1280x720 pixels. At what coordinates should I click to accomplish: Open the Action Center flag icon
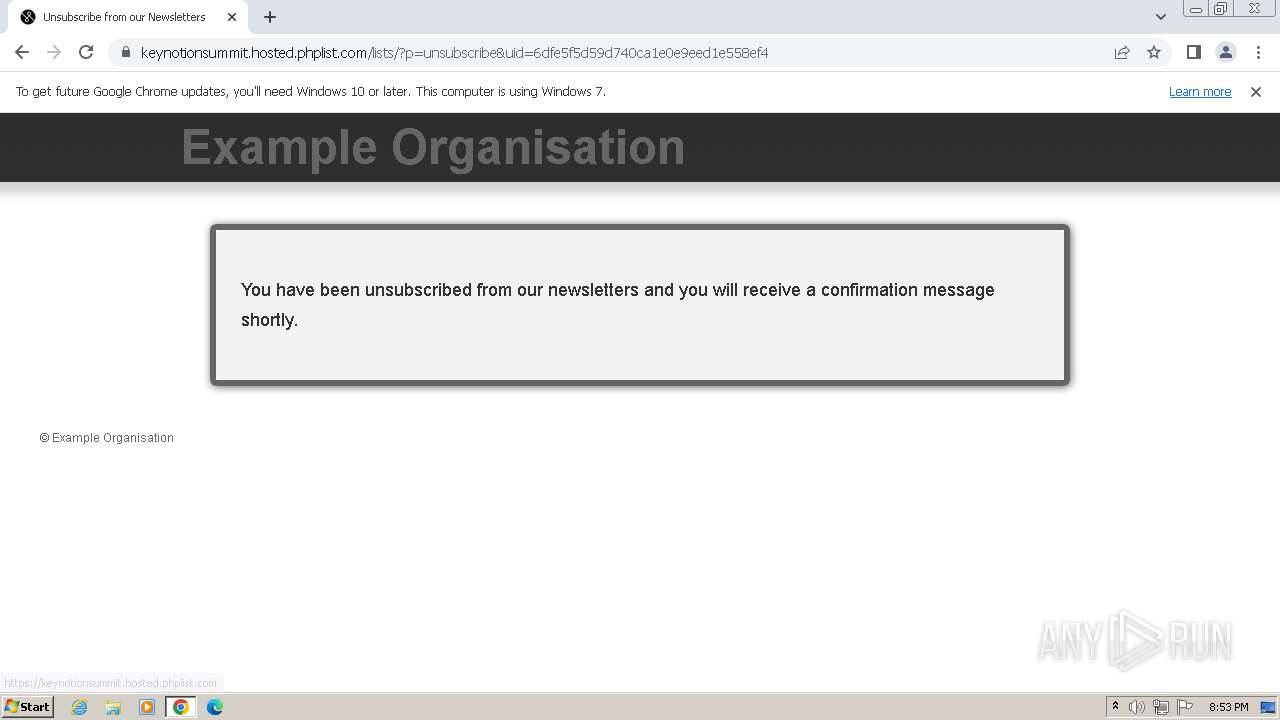tap(1185, 707)
